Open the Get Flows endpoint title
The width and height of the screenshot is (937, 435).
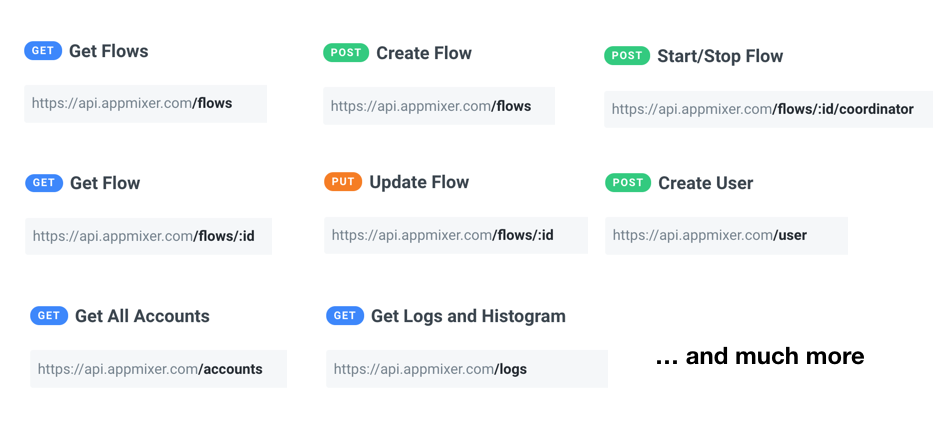coord(109,51)
